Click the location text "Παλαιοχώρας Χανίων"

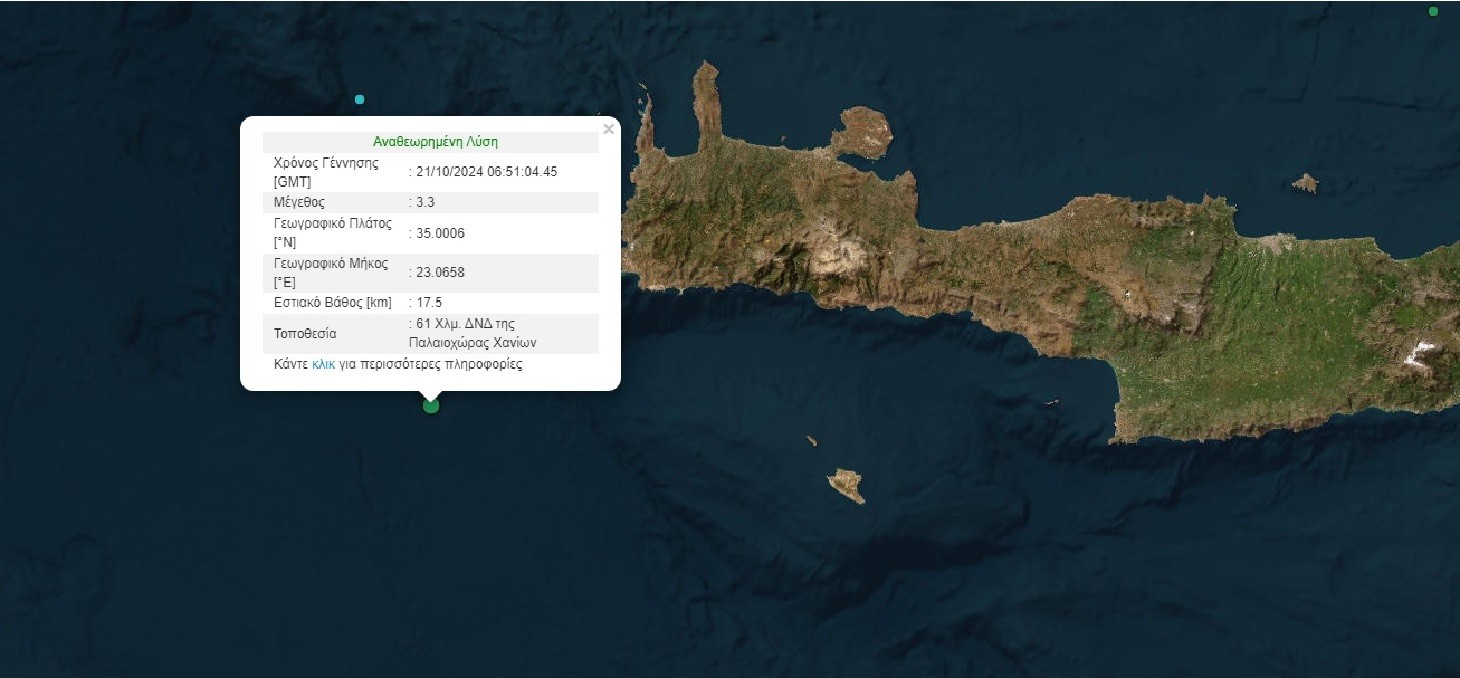pyautogui.click(x=472, y=342)
